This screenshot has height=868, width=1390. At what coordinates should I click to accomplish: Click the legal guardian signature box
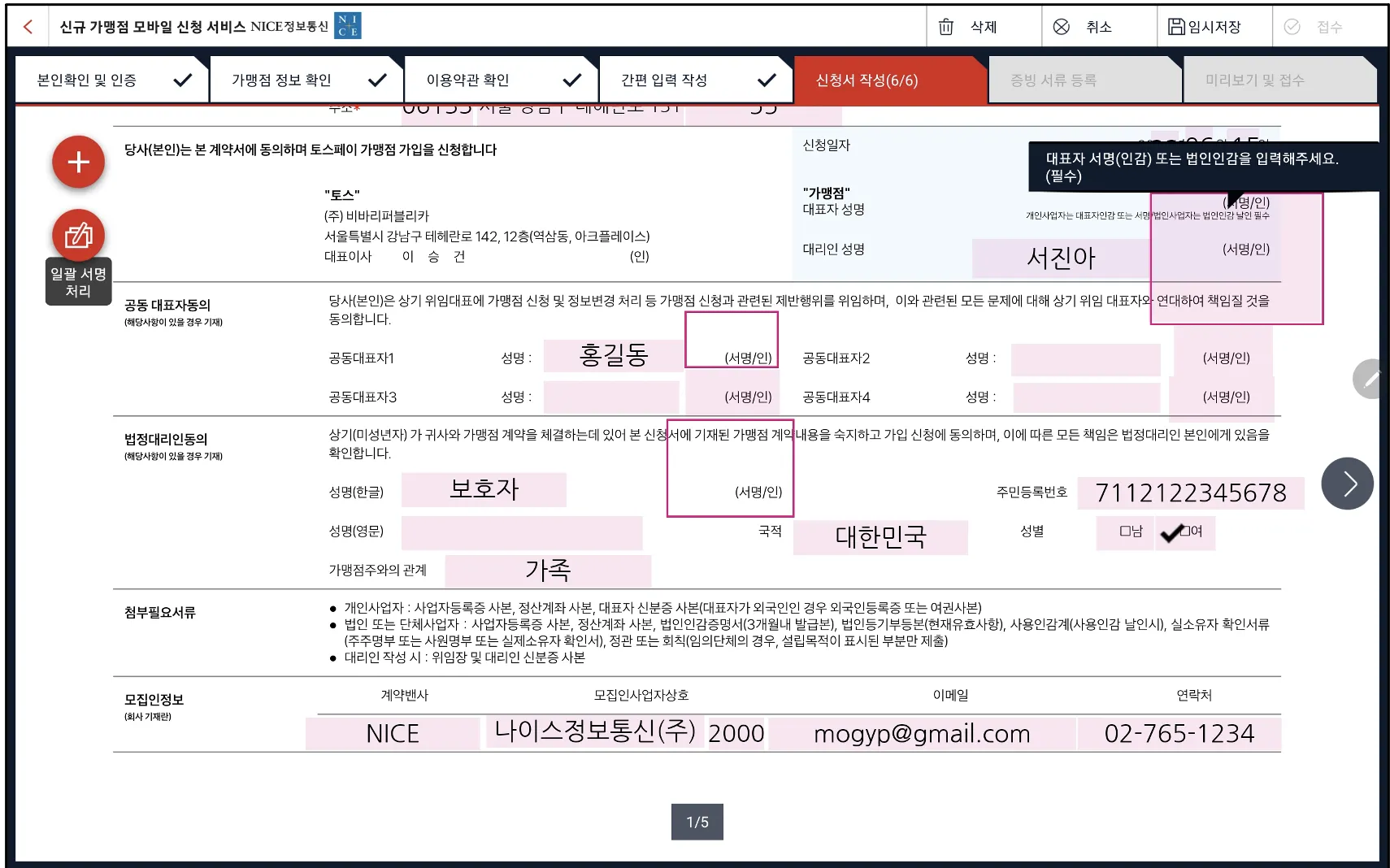pyautogui.click(x=730, y=468)
